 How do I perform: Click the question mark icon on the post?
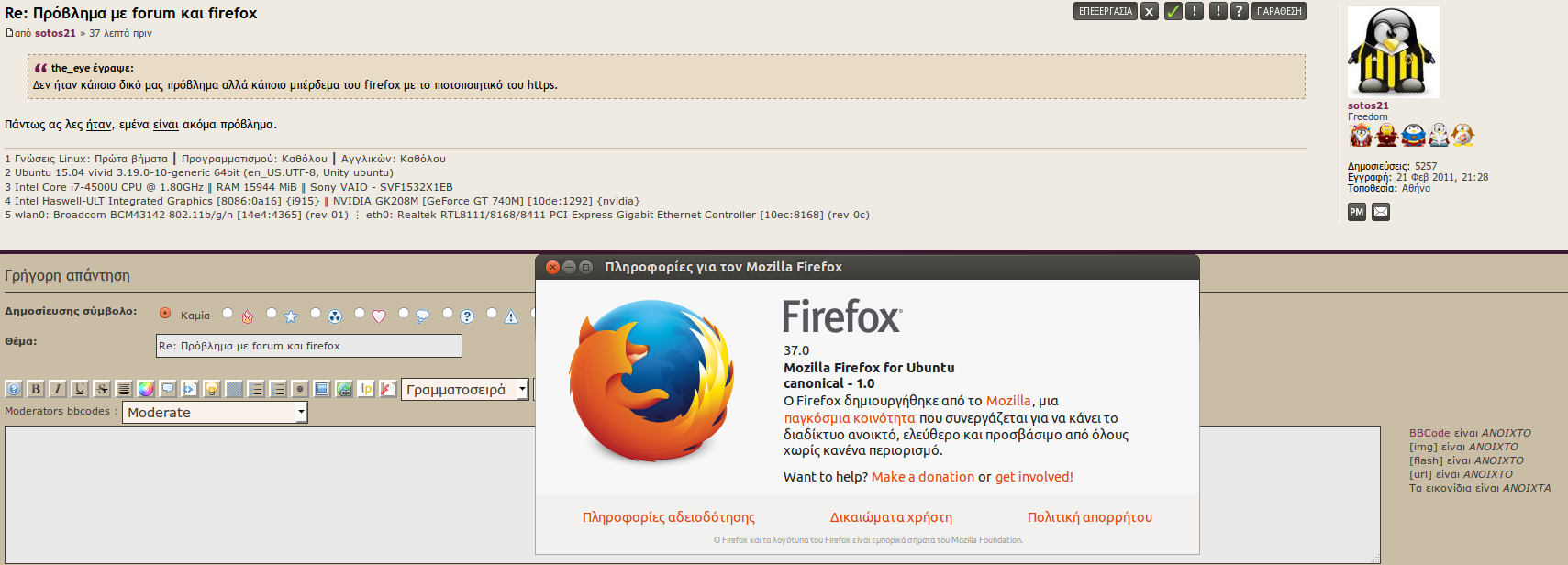click(x=1239, y=11)
